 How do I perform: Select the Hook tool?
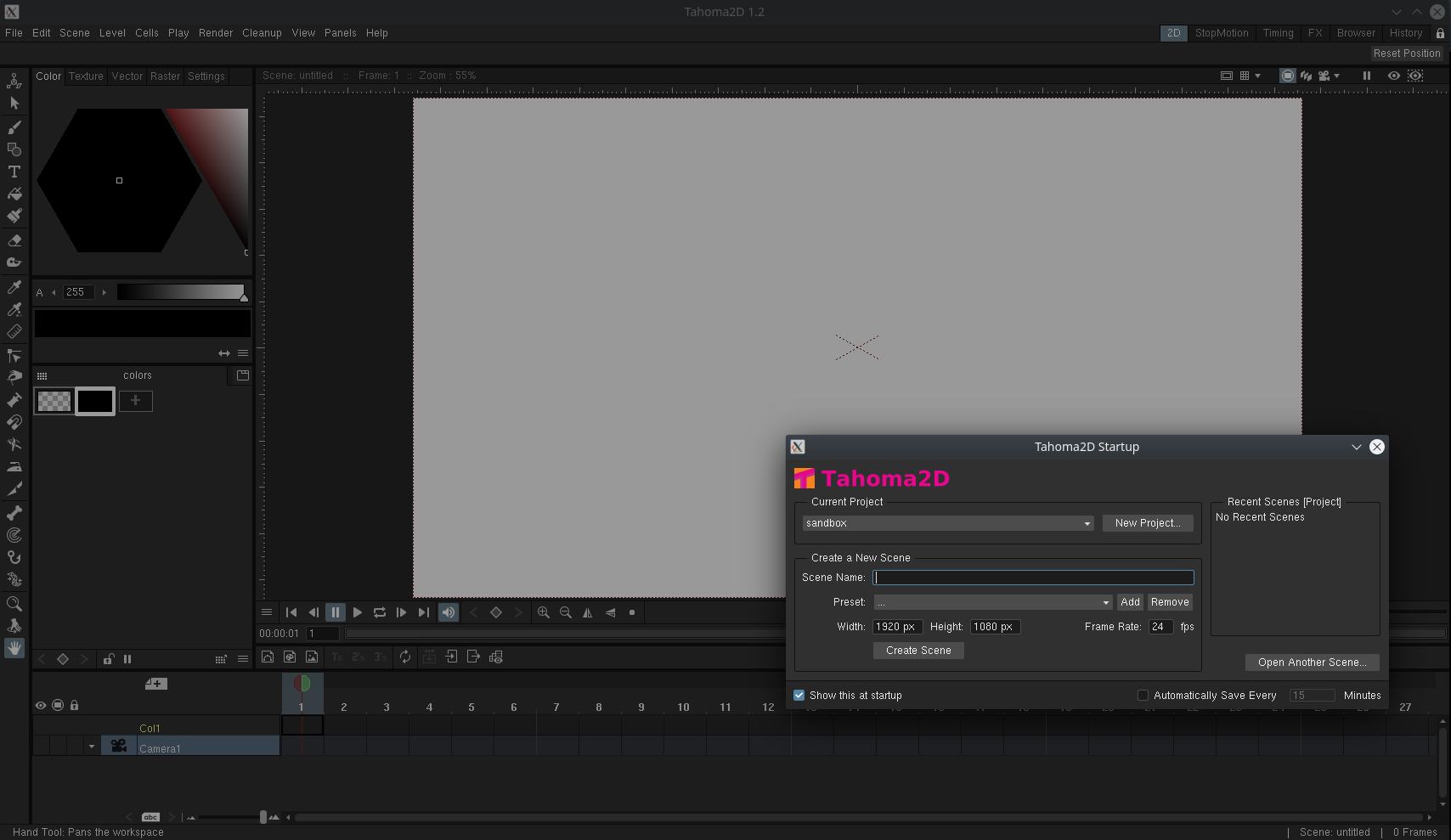[x=14, y=557]
